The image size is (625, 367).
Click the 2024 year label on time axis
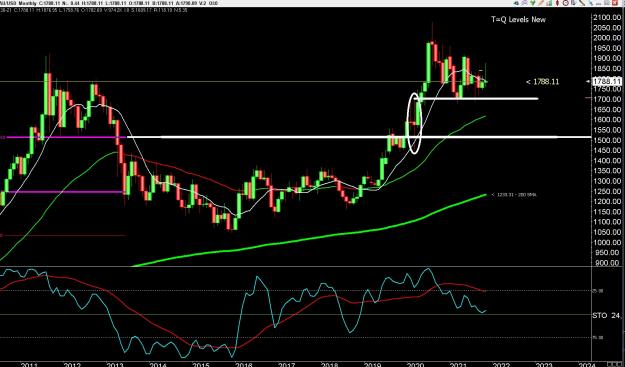point(587,364)
